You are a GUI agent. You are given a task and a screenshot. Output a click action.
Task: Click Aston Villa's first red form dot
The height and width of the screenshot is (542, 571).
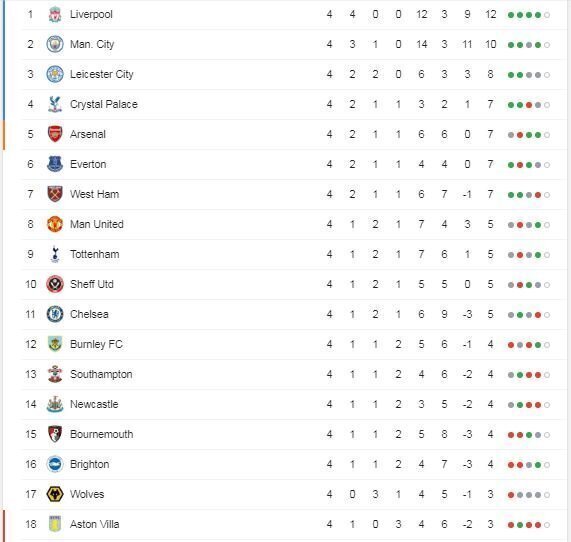511,525
